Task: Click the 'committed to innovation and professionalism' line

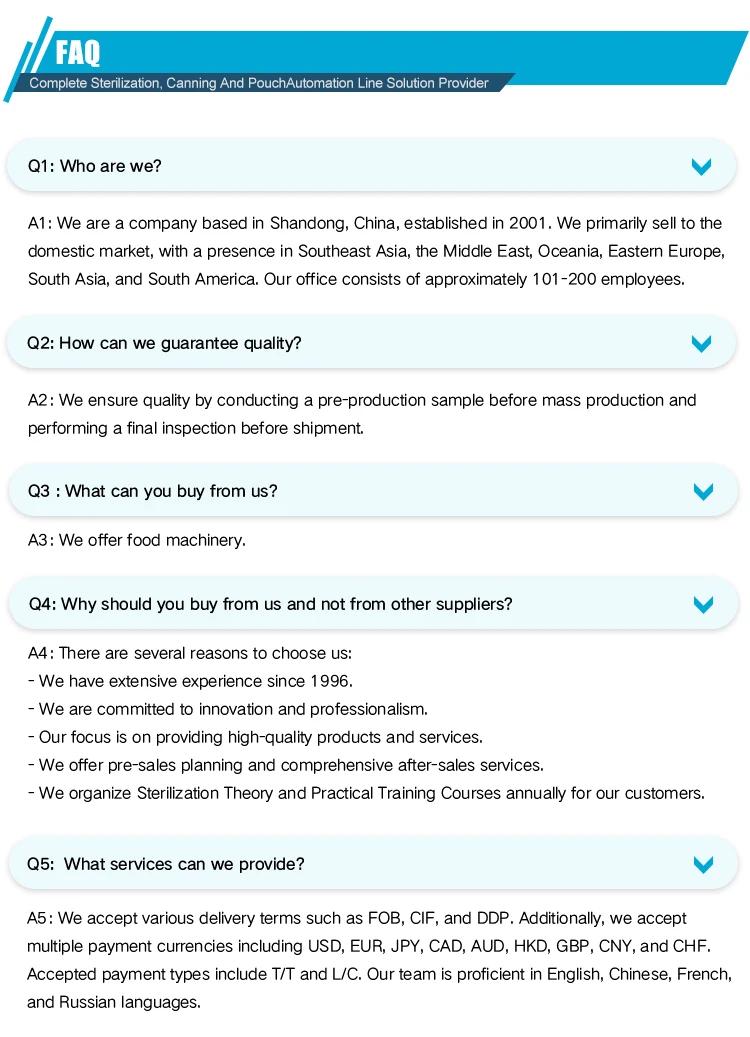Action: coord(228,709)
